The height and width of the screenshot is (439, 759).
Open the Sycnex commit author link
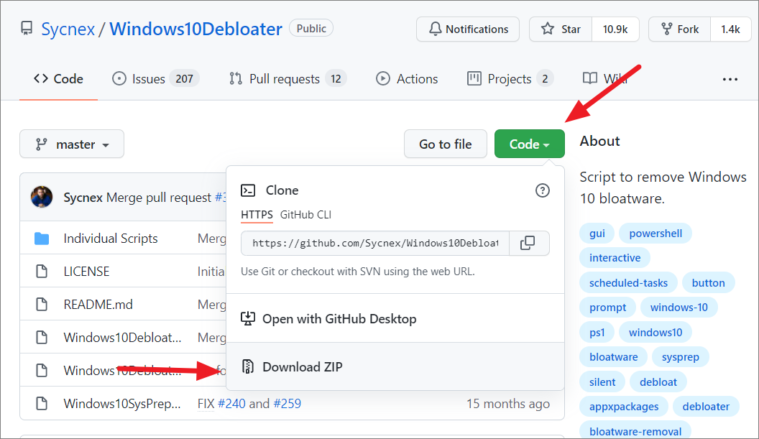coord(83,197)
